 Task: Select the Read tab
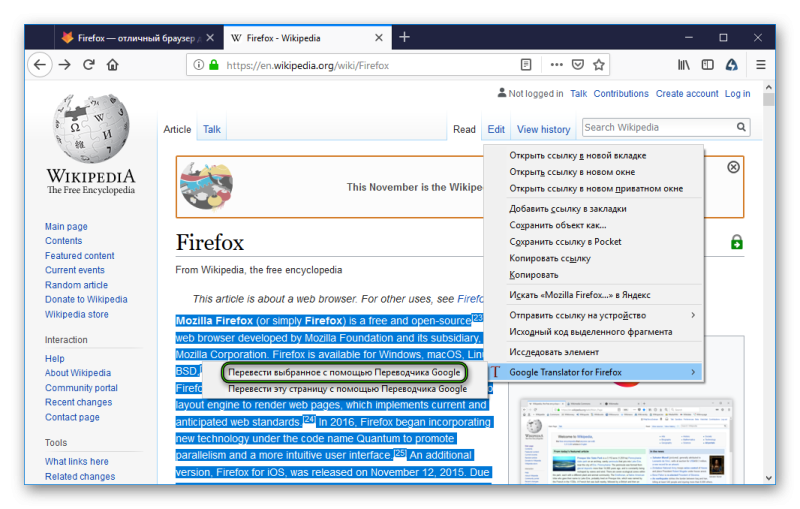pos(464,130)
